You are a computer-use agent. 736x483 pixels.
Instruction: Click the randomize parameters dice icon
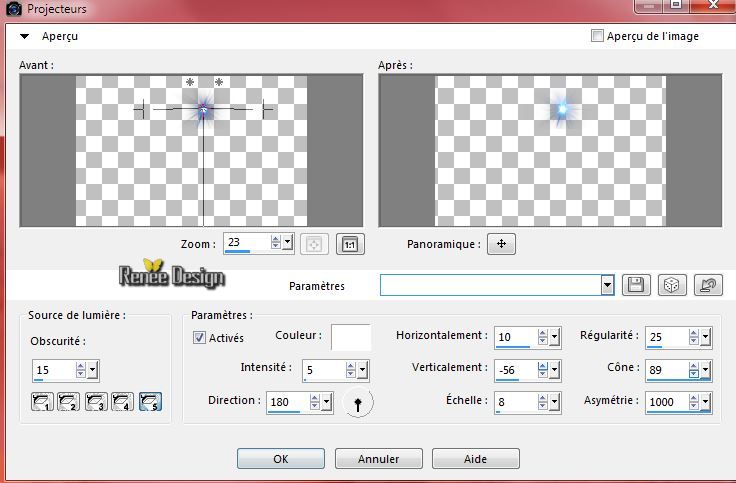click(672, 285)
